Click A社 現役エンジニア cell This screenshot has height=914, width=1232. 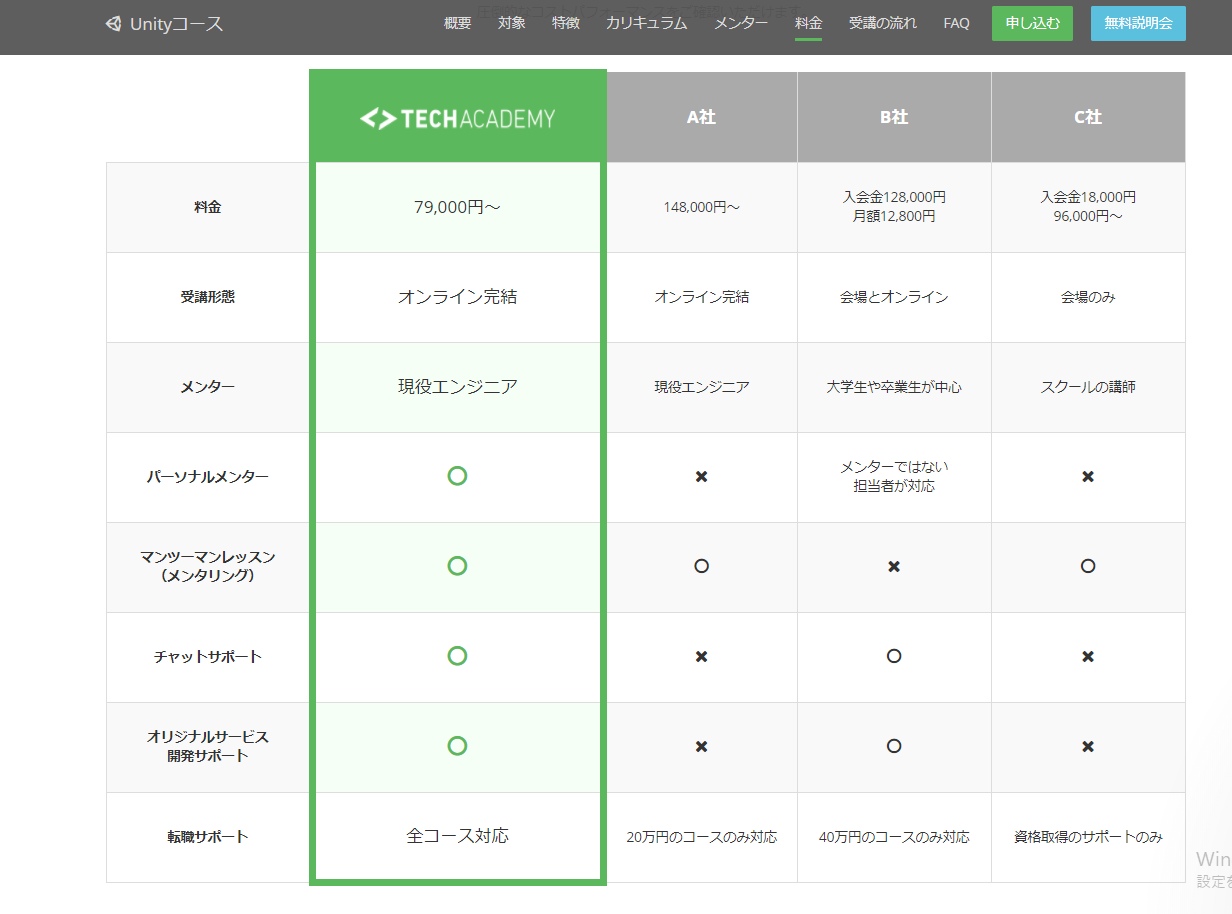click(701, 387)
